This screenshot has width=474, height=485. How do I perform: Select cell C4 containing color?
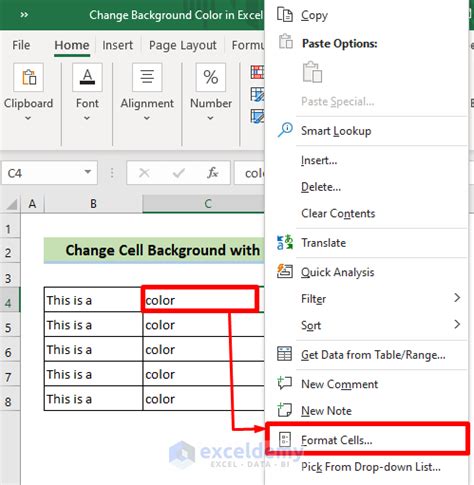[x=200, y=299]
